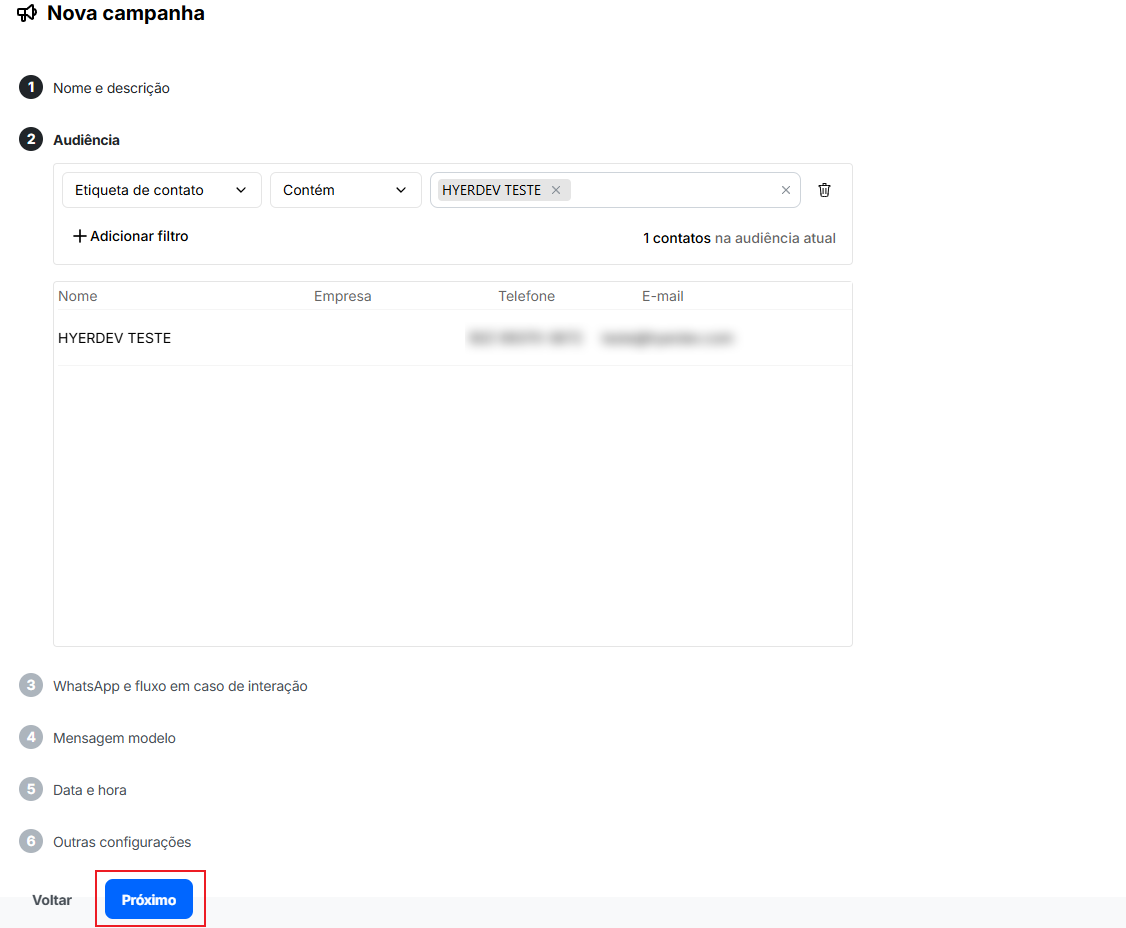Go to step 1 Nome e descrição
This screenshot has height=928, width=1126.
pyautogui.click(x=111, y=88)
